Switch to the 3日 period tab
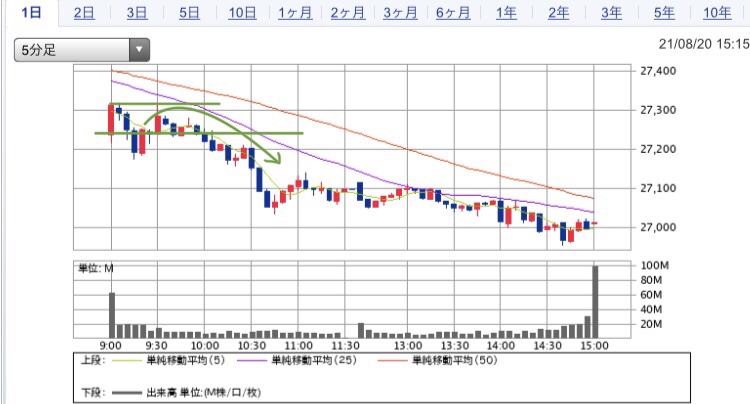This screenshot has width=750, height=404. [x=137, y=13]
